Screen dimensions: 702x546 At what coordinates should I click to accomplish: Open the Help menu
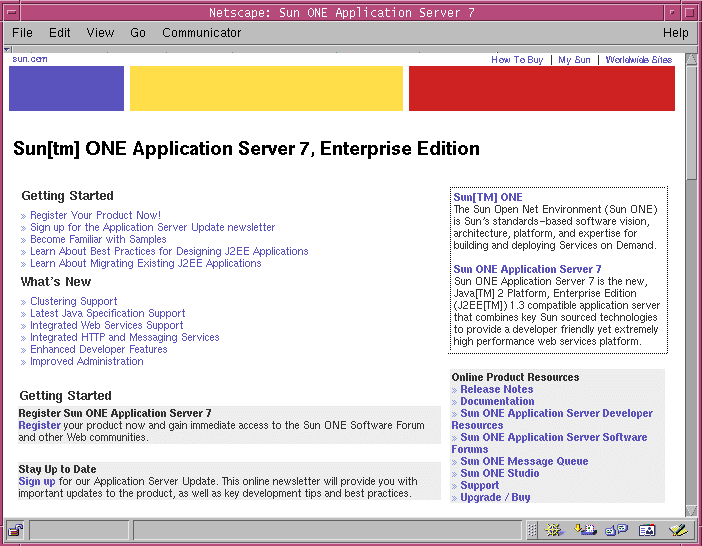pos(676,33)
